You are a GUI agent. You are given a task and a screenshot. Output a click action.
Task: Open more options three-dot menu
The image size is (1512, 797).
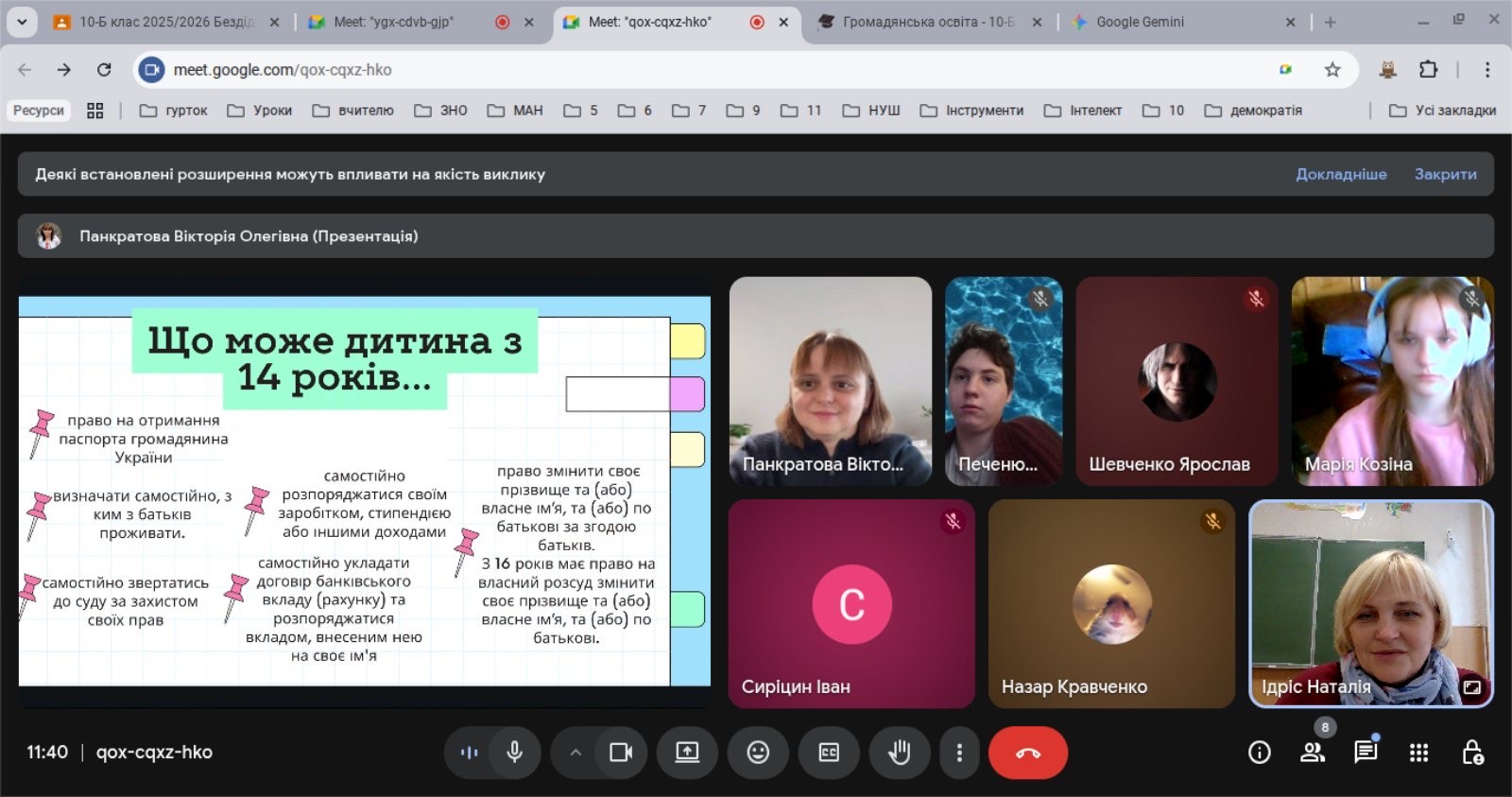click(x=959, y=753)
